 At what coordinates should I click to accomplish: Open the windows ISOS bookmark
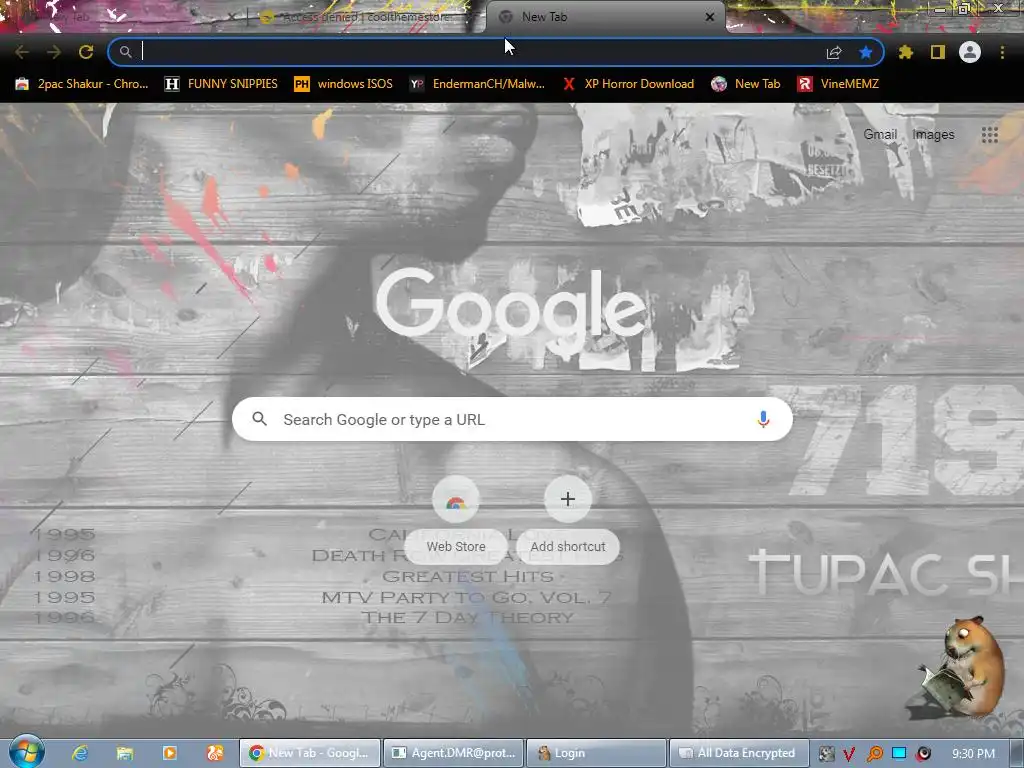click(x=344, y=84)
